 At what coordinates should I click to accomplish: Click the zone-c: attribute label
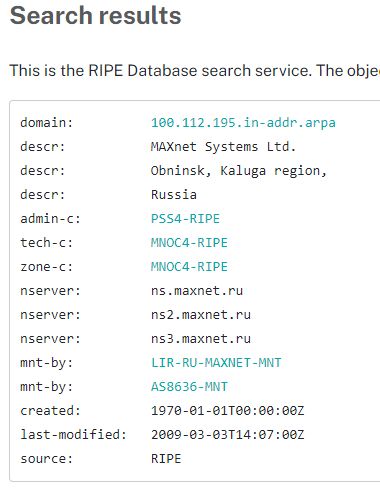46,267
